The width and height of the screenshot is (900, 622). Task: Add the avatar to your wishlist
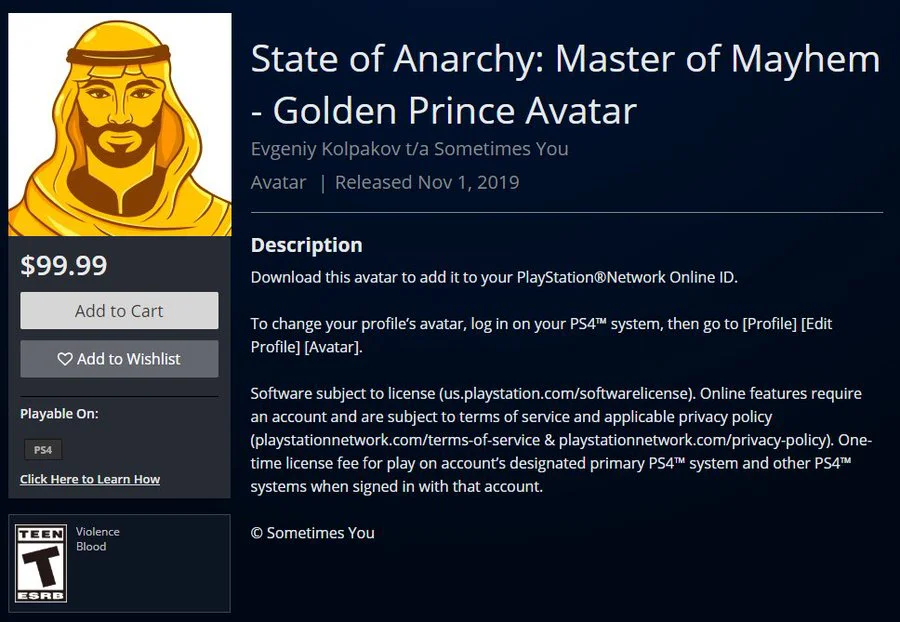pos(119,359)
